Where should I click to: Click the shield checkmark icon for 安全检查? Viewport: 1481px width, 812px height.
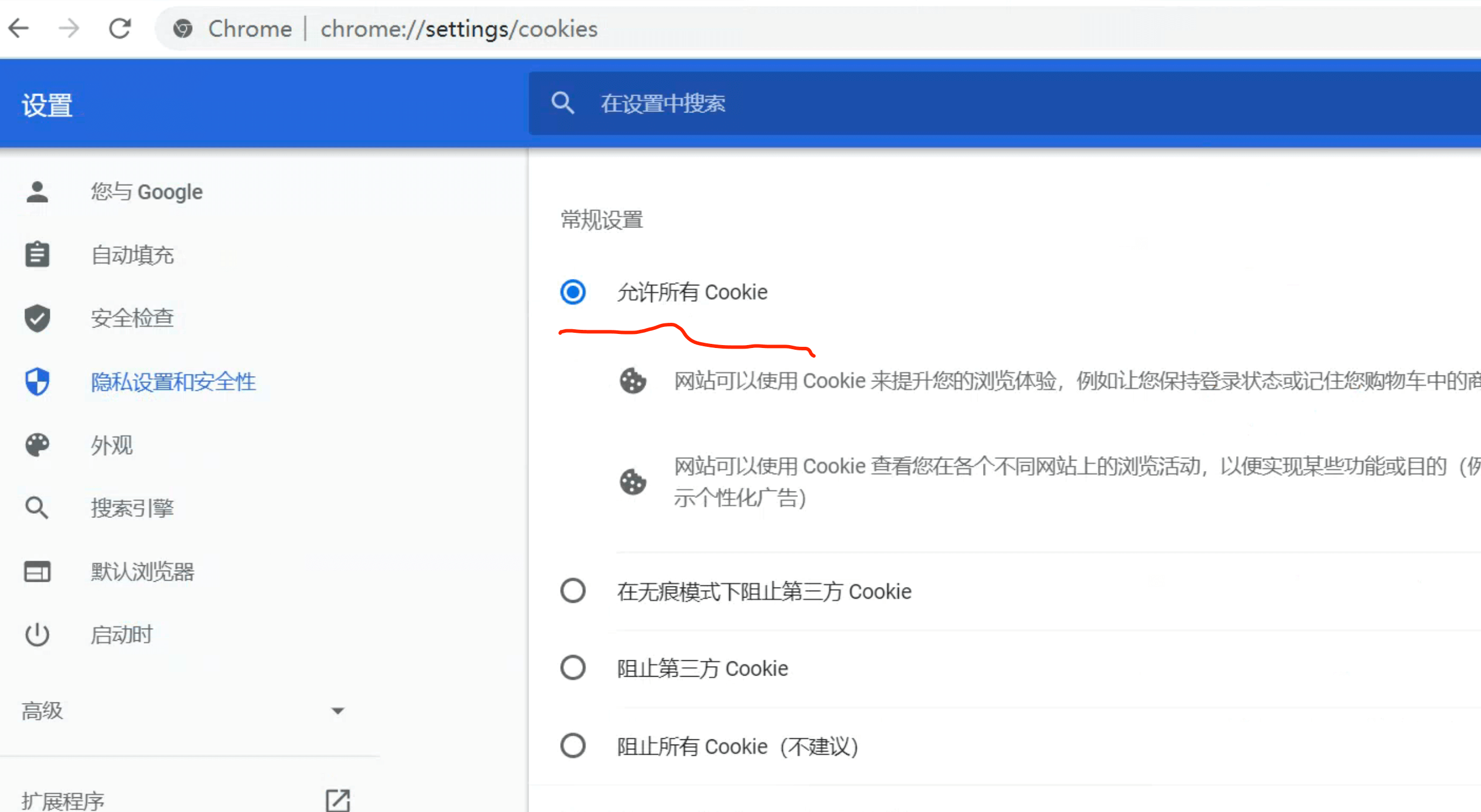[x=37, y=318]
